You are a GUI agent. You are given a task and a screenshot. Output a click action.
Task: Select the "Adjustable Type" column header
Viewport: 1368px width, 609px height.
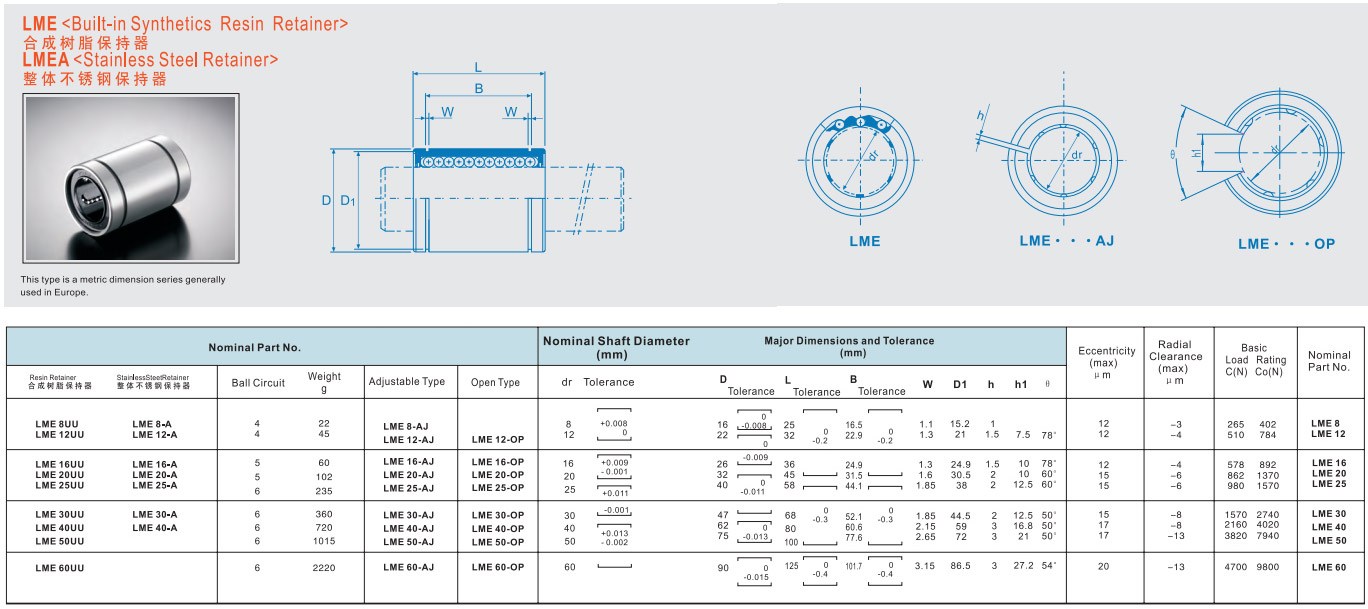click(x=407, y=382)
